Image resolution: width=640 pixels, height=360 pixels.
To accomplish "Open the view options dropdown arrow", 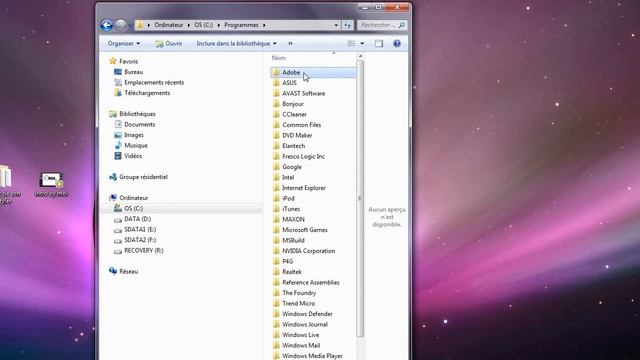I will click(x=362, y=43).
